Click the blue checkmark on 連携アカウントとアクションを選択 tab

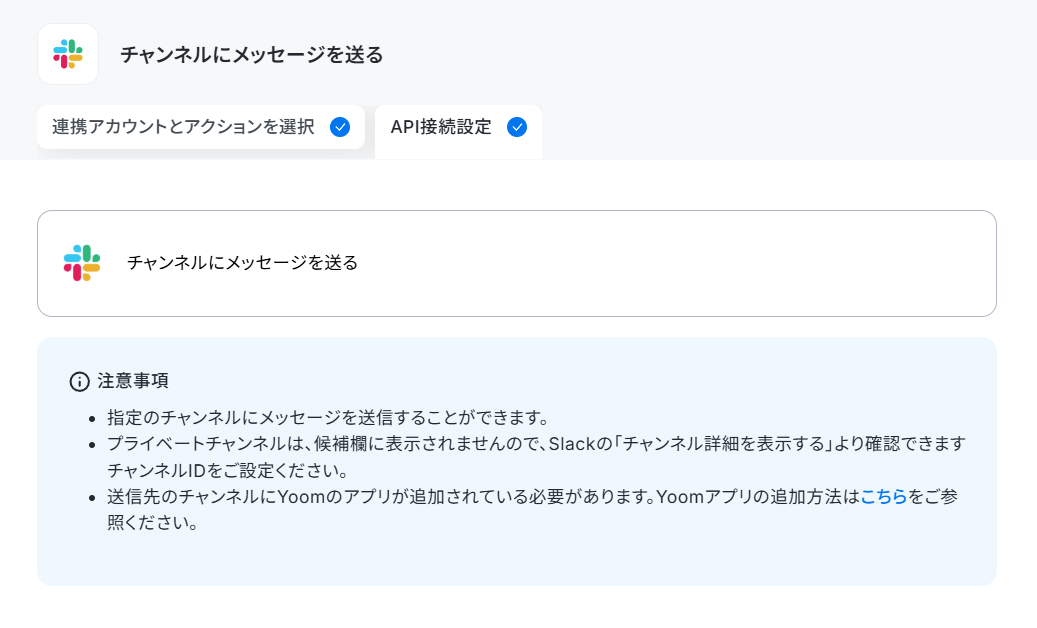click(x=340, y=127)
